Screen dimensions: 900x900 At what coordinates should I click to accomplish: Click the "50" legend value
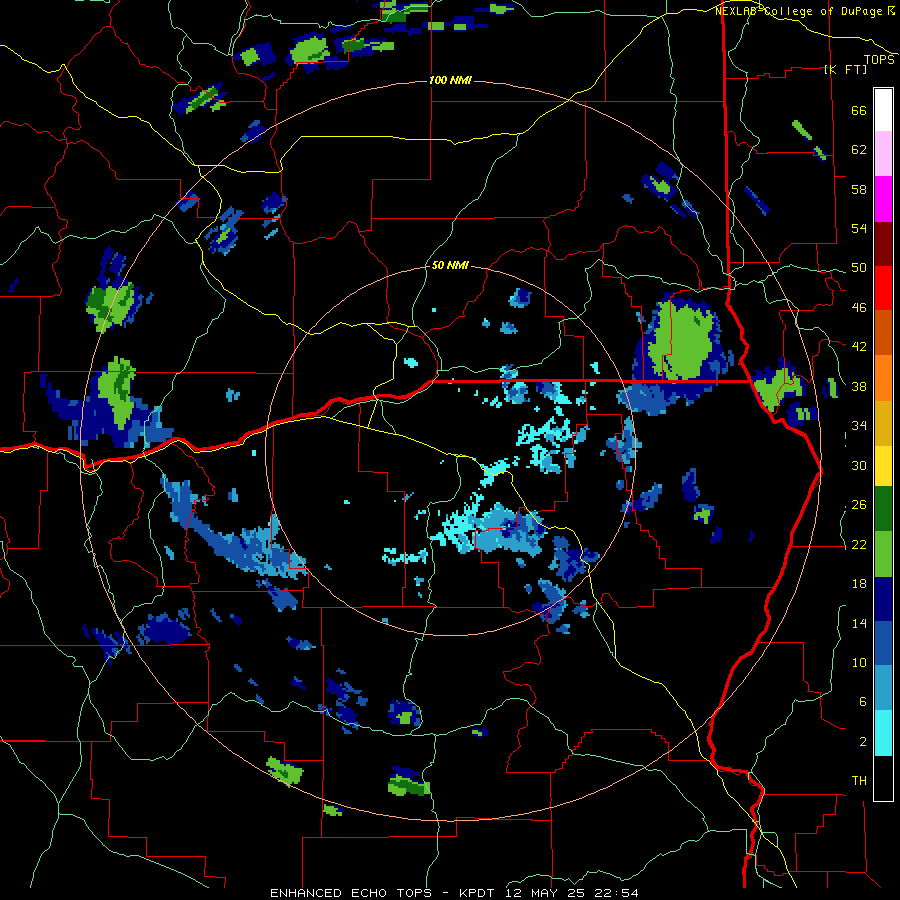tap(859, 268)
